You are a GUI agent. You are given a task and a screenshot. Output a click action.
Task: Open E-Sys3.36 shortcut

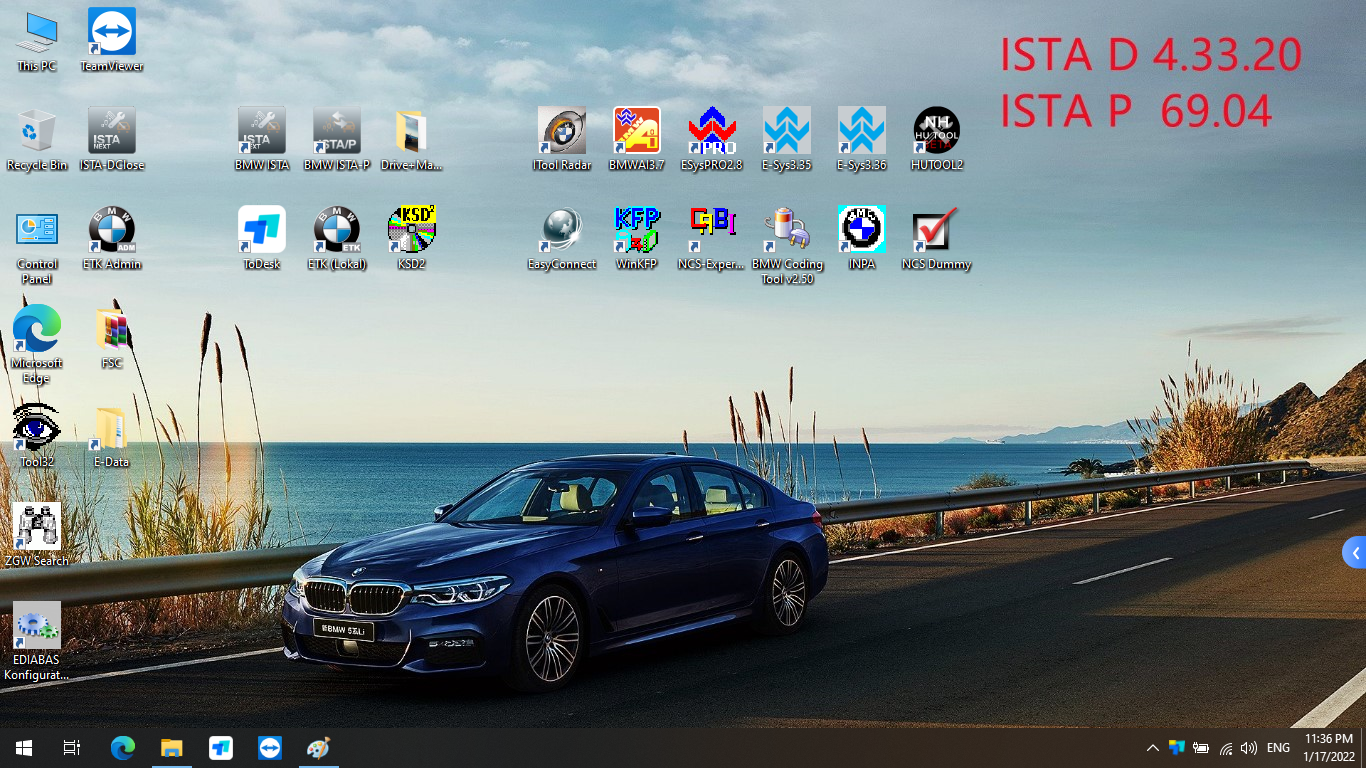pos(862,139)
